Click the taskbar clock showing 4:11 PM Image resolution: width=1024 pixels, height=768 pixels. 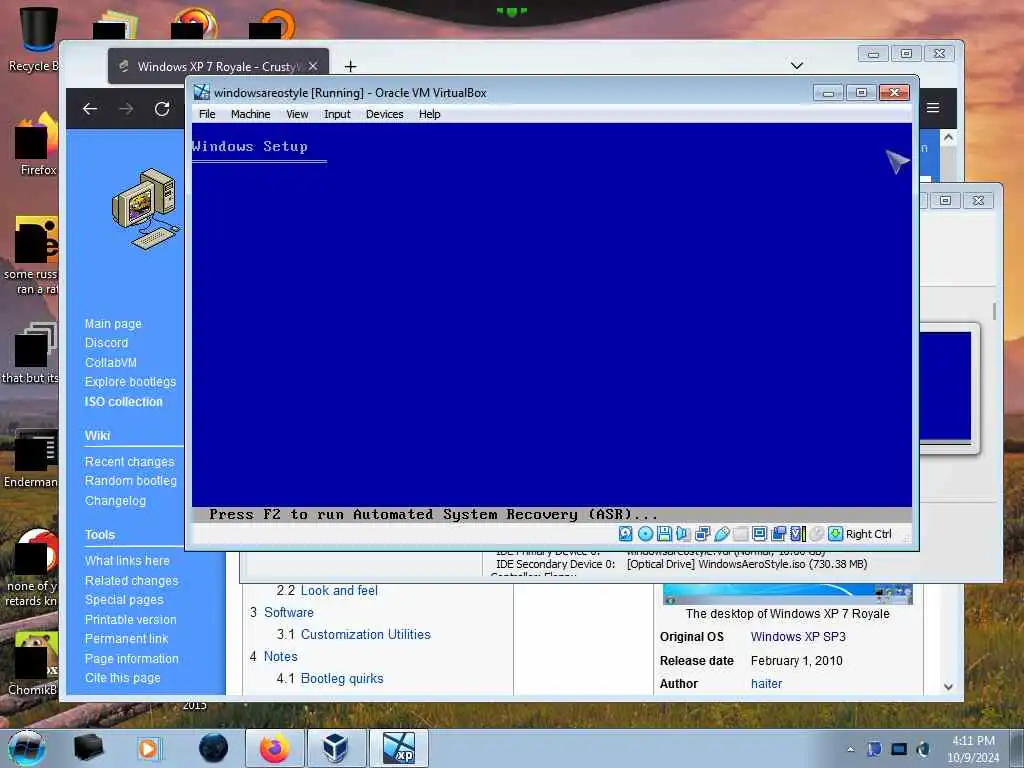973,749
